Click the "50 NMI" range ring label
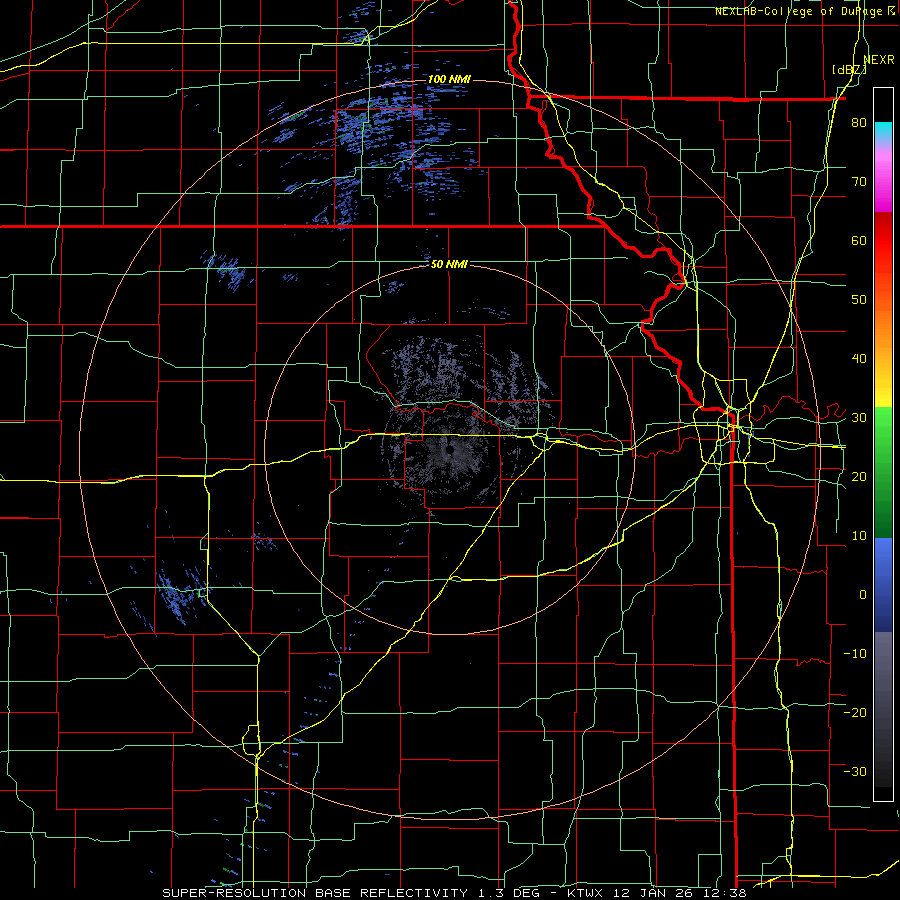 pyautogui.click(x=449, y=264)
